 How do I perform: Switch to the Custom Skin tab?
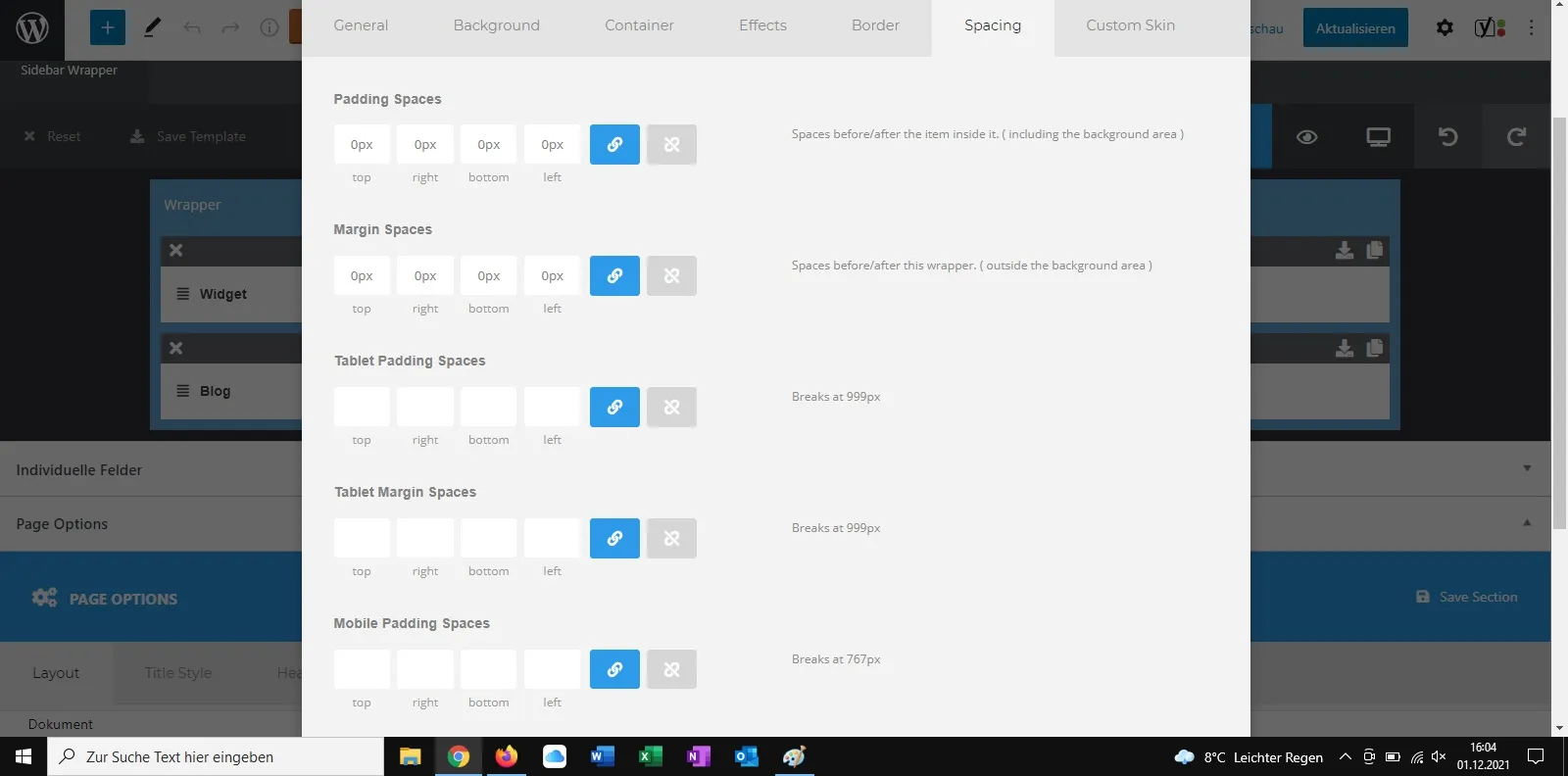1130,25
